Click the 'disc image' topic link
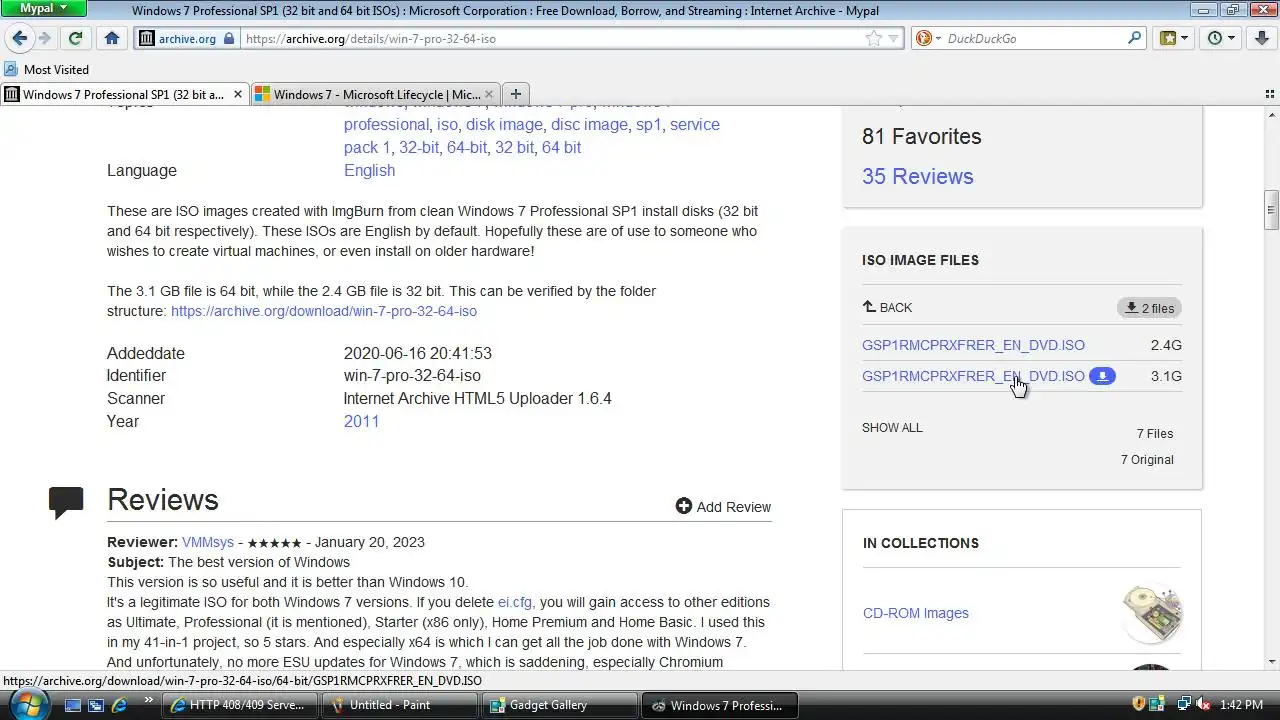 point(589,124)
